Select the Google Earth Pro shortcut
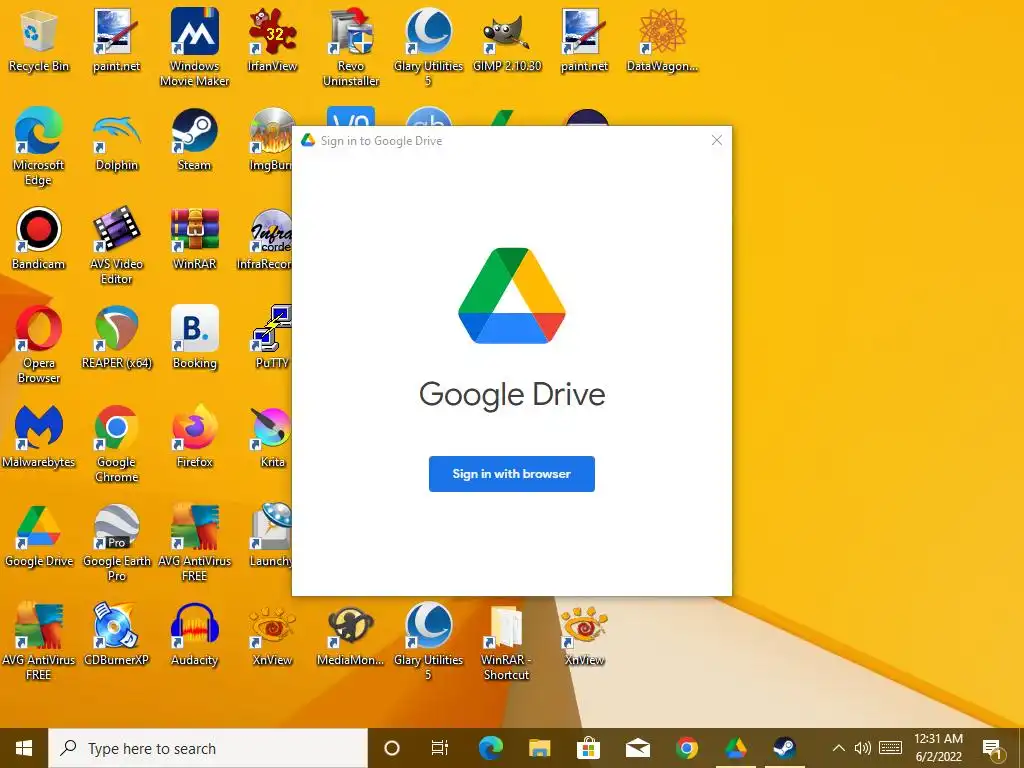Image resolution: width=1024 pixels, height=768 pixels. click(116, 543)
